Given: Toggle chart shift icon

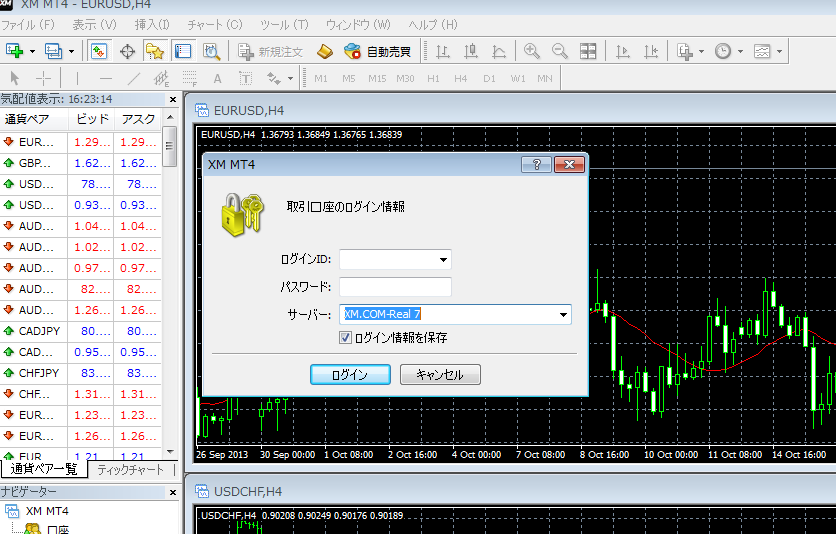Looking at the screenshot, I should click(x=651, y=51).
